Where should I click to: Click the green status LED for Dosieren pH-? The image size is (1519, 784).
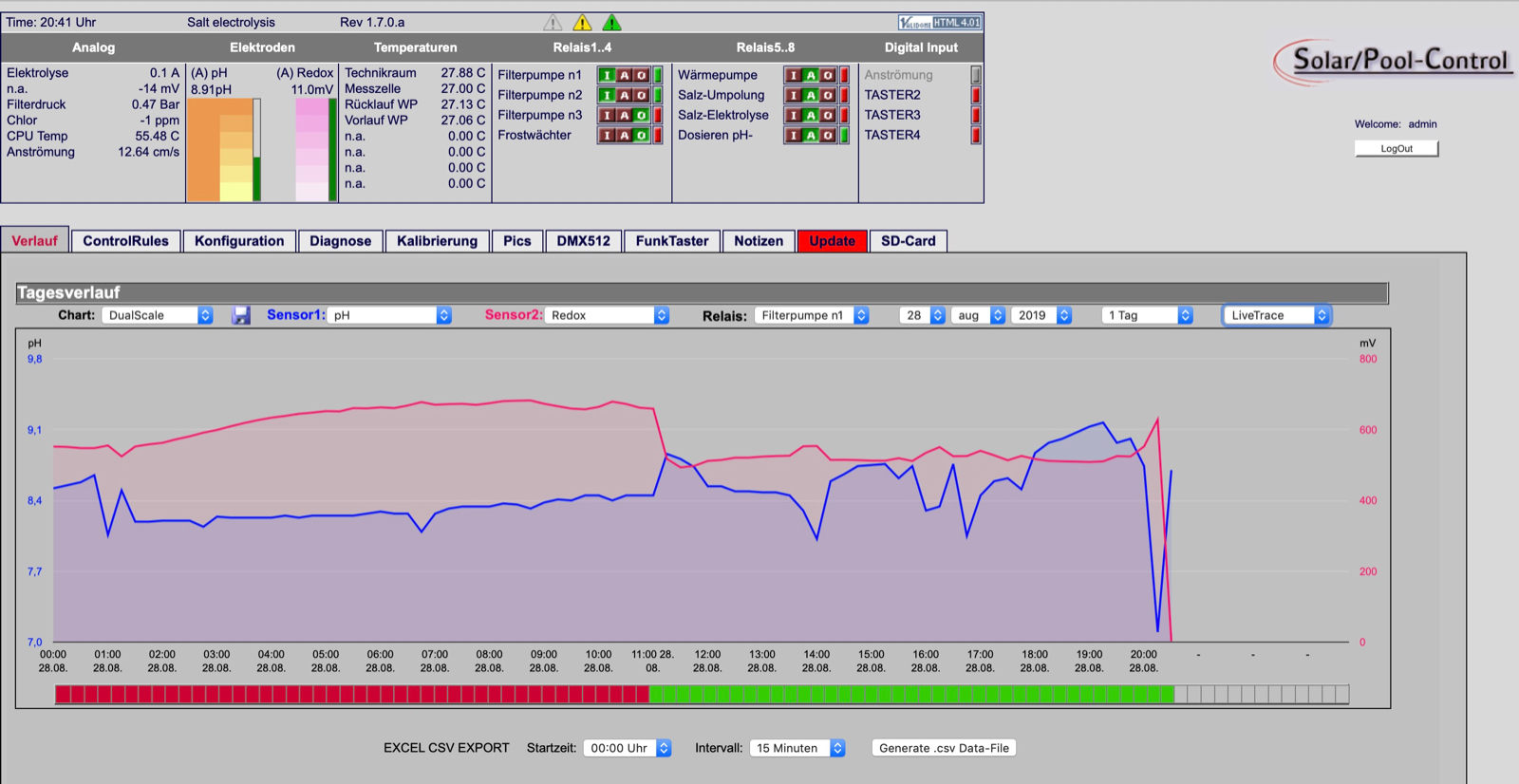(844, 136)
